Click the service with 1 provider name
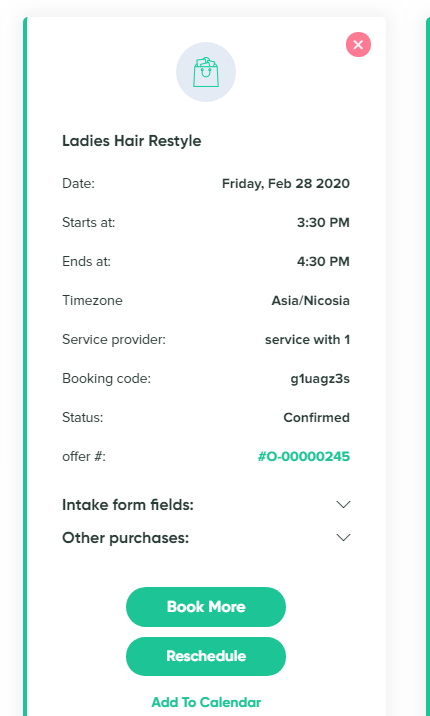The width and height of the screenshot is (430, 716). point(308,340)
